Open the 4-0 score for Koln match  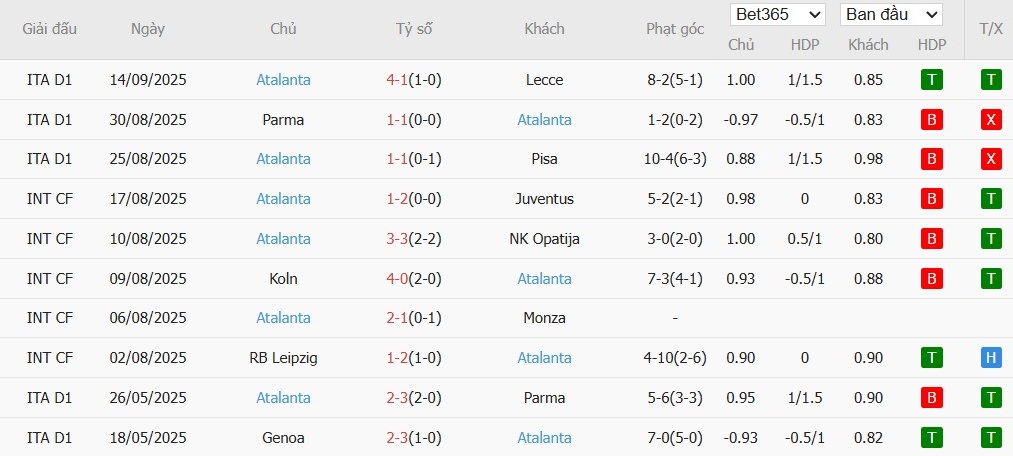(x=414, y=279)
